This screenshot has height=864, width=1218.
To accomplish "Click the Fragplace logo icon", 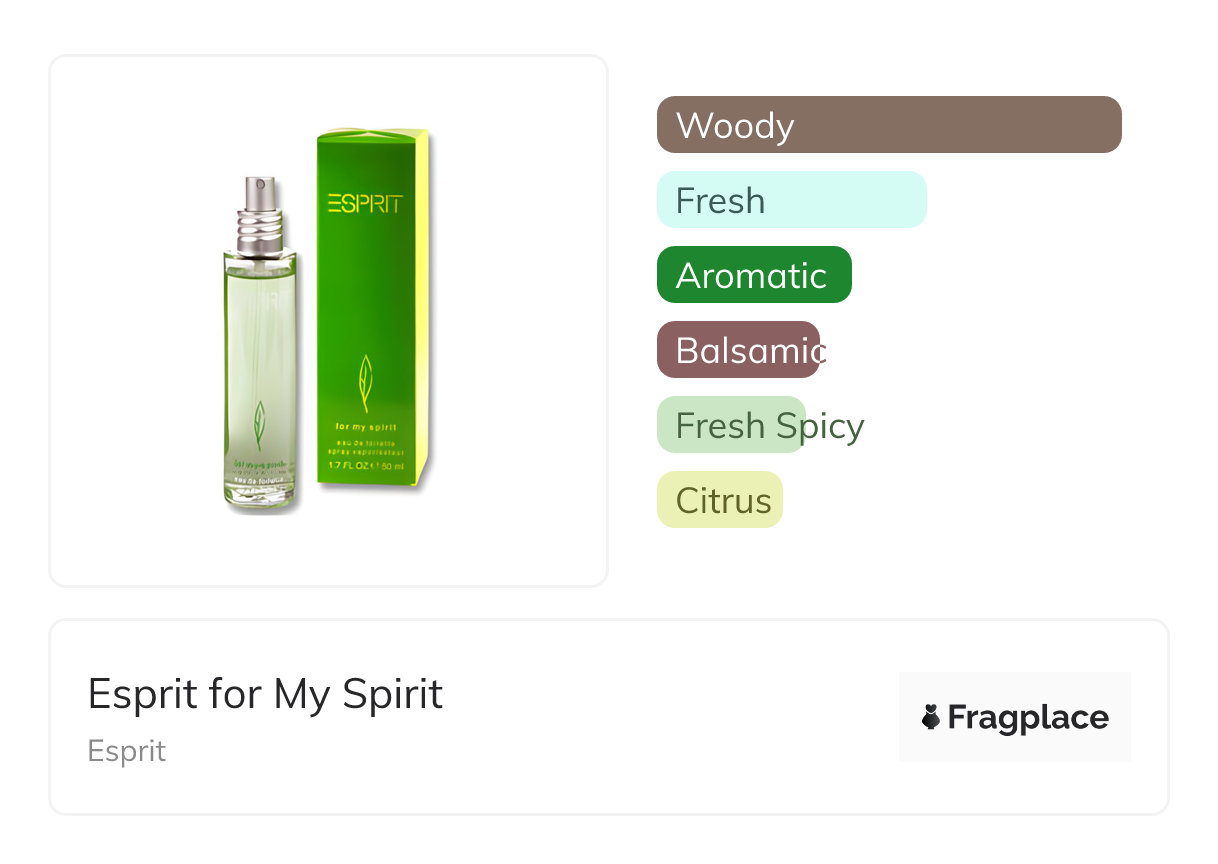I will click(x=931, y=717).
